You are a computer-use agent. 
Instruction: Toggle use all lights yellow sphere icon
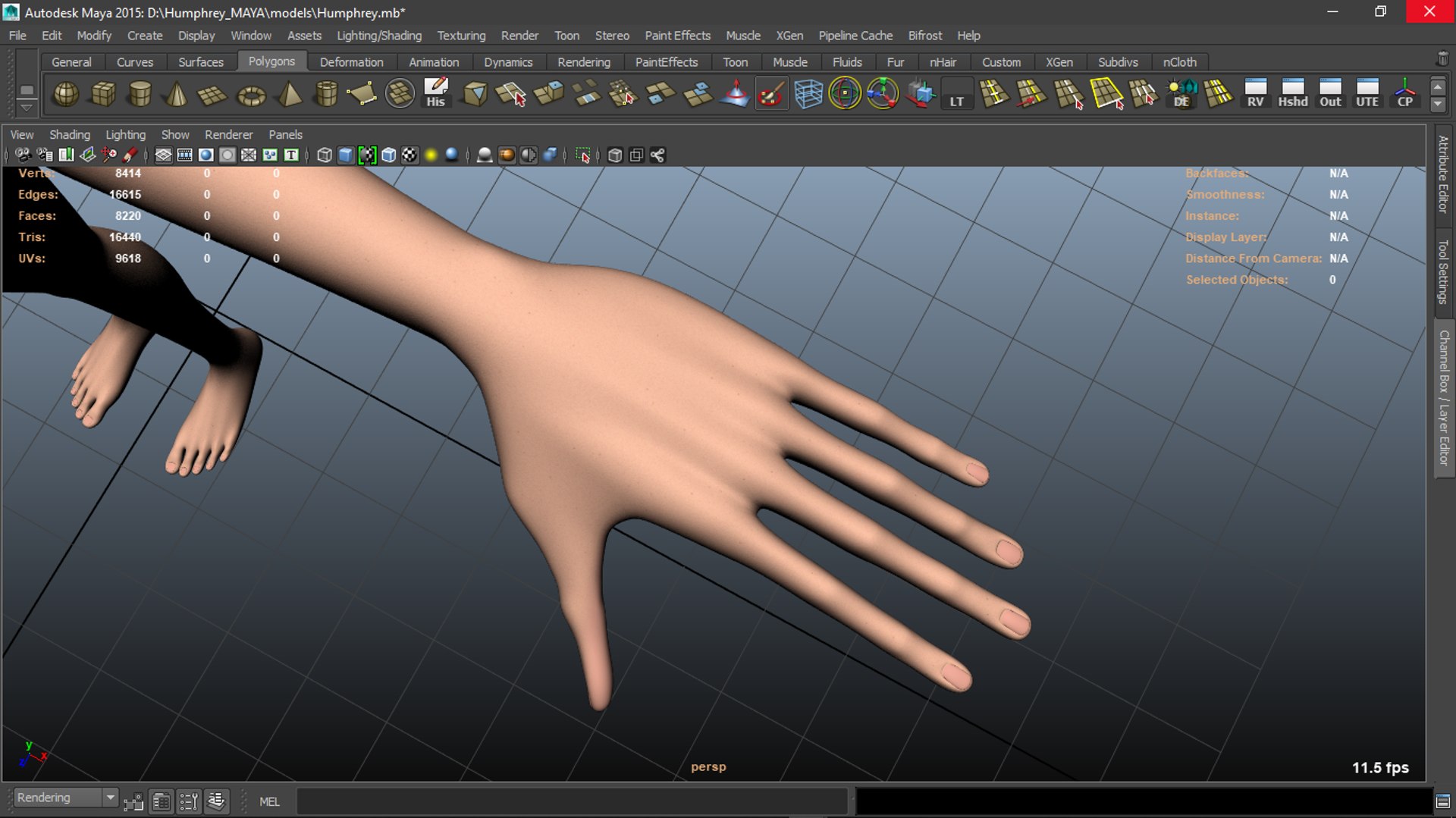pyautogui.click(x=431, y=155)
